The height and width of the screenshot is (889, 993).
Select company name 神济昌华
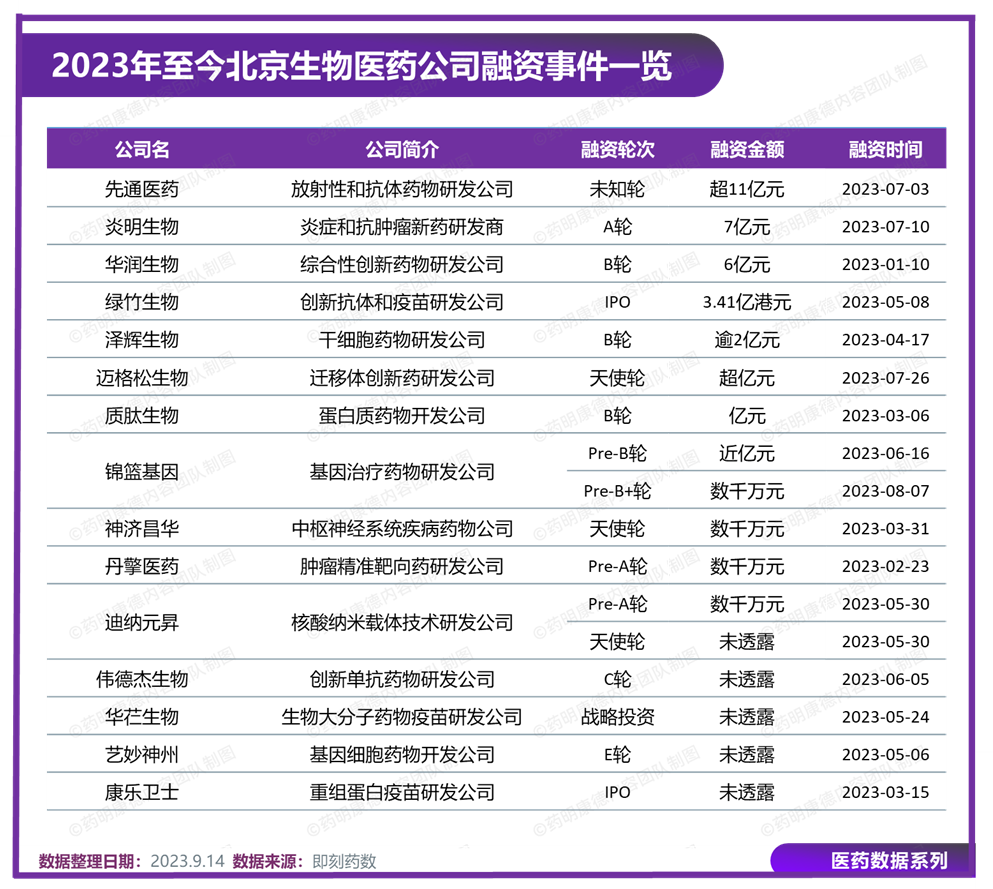pos(142,529)
